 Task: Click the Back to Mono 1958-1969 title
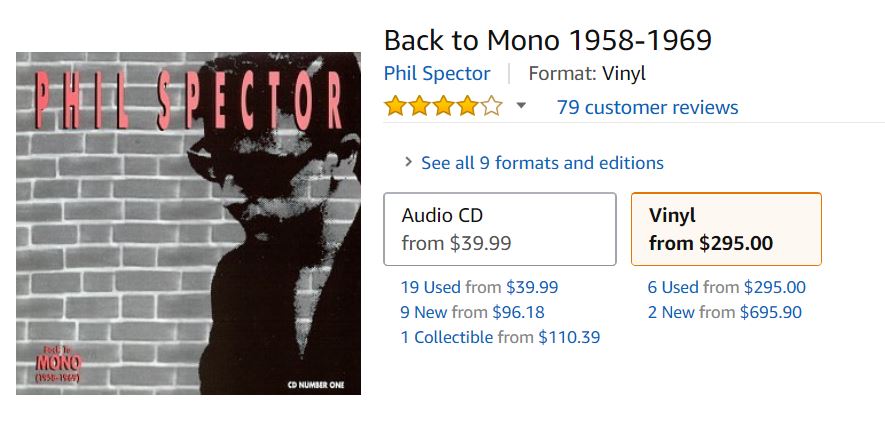tap(547, 40)
